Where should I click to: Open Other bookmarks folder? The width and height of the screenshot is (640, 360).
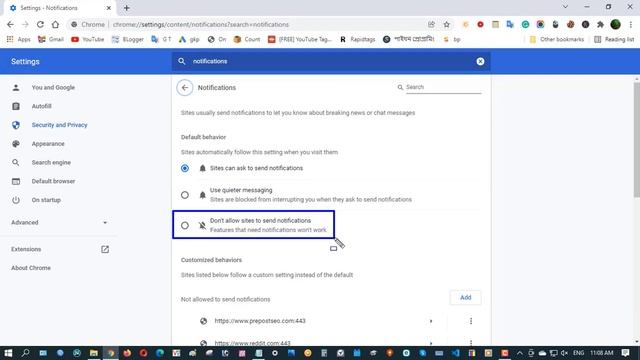557,39
